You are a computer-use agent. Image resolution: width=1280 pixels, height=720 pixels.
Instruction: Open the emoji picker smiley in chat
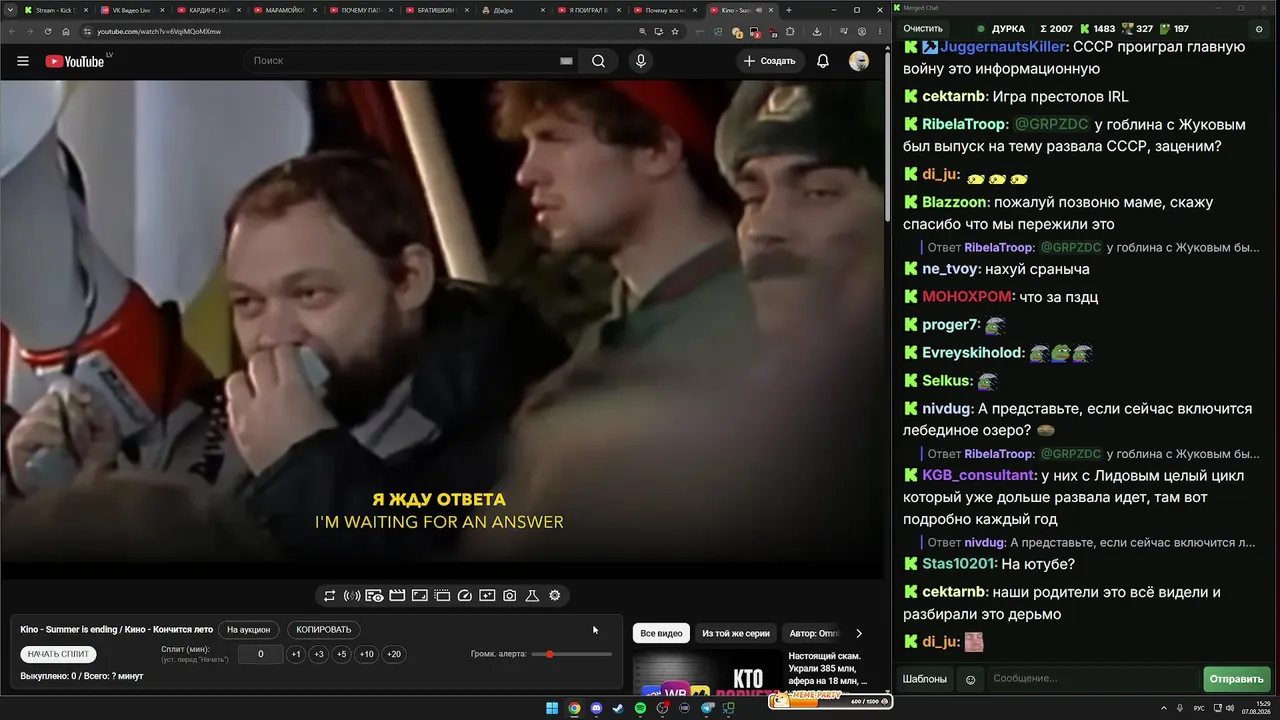coord(970,680)
